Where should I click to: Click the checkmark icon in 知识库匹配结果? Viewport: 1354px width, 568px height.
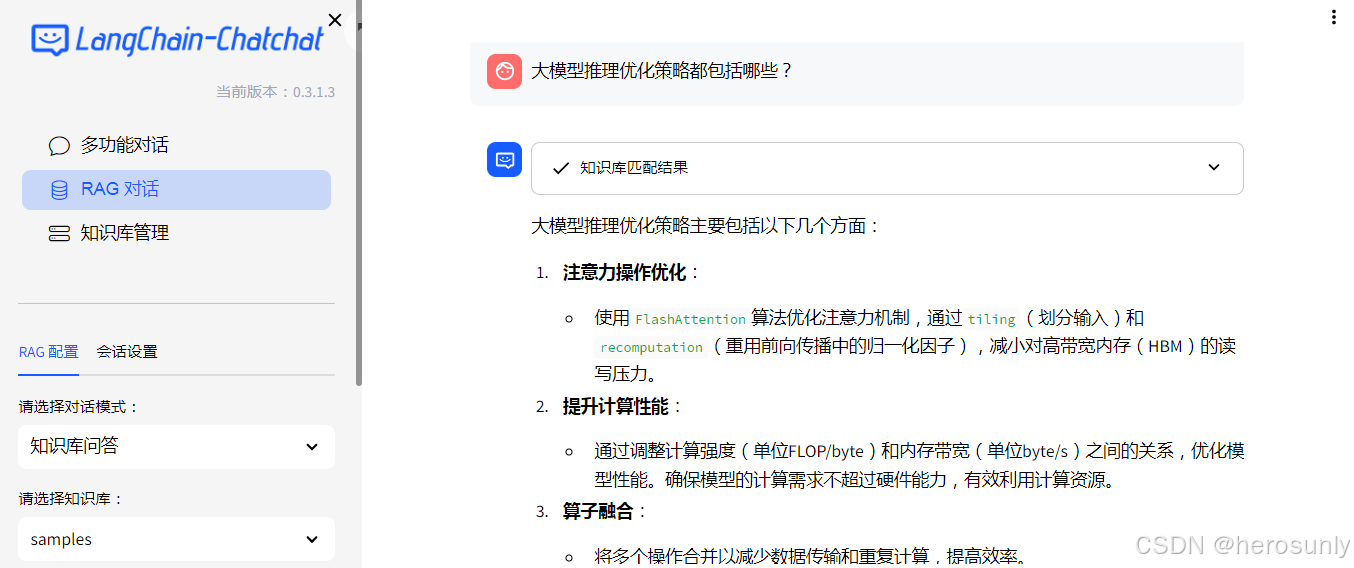[561, 168]
